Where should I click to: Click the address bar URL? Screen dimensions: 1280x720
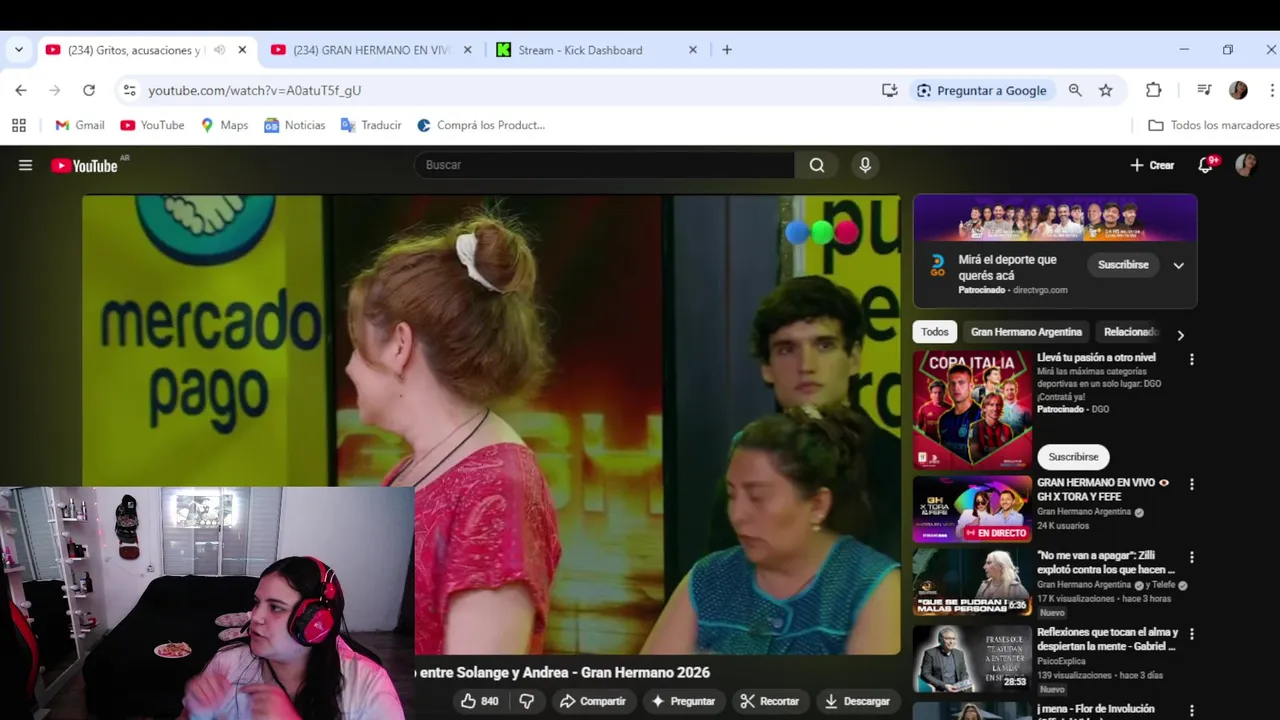tap(254, 90)
